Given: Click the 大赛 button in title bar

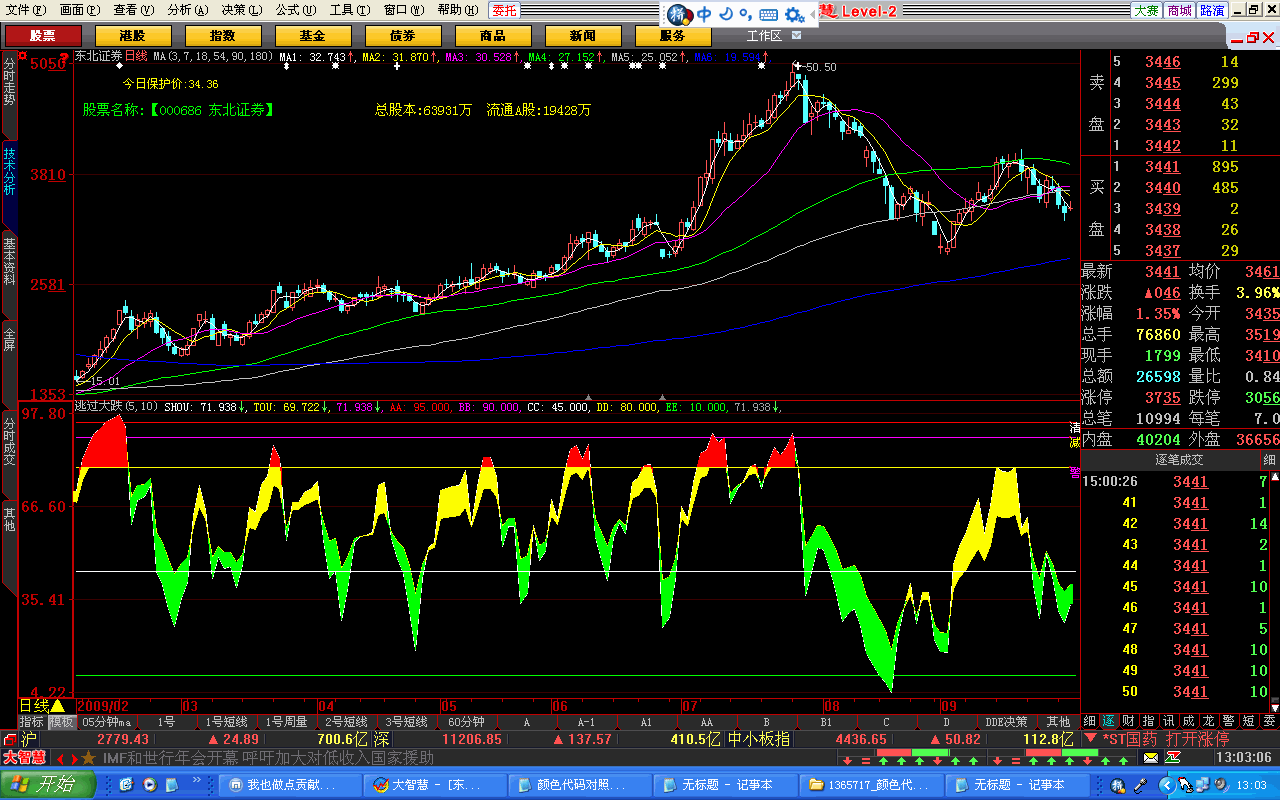Looking at the screenshot, I should coord(1146,10).
